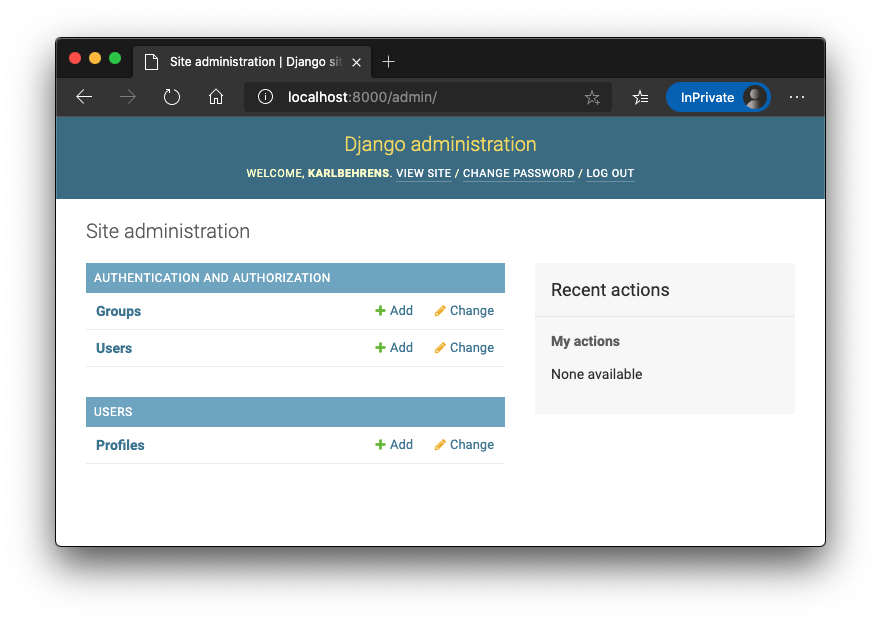Open the USERS app section header
Image resolution: width=881 pixels, height=620 pixels.
click(x=113, y=412)
